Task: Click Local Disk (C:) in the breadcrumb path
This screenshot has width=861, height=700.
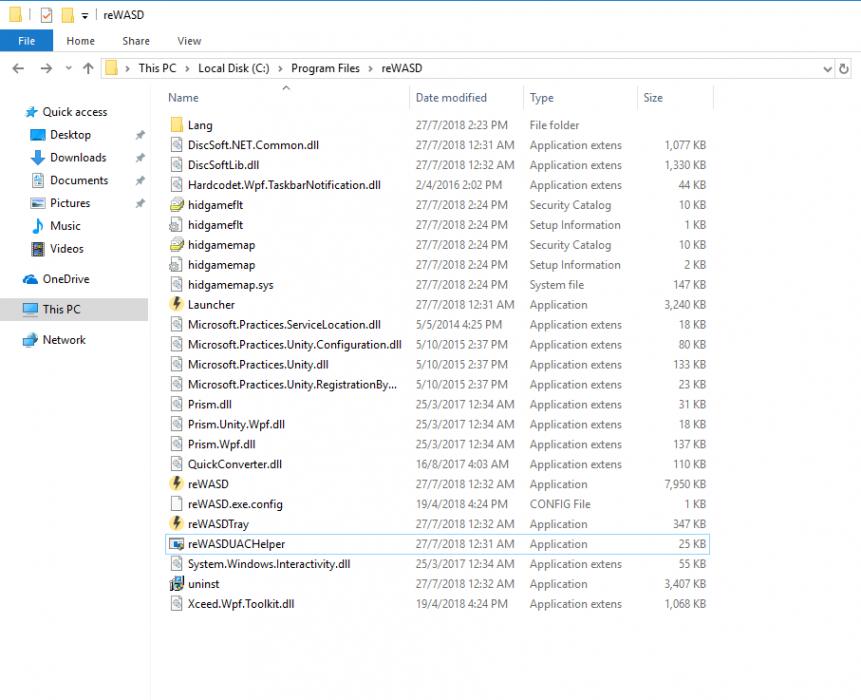Action: pyautogui.click(x=233, y=68)
